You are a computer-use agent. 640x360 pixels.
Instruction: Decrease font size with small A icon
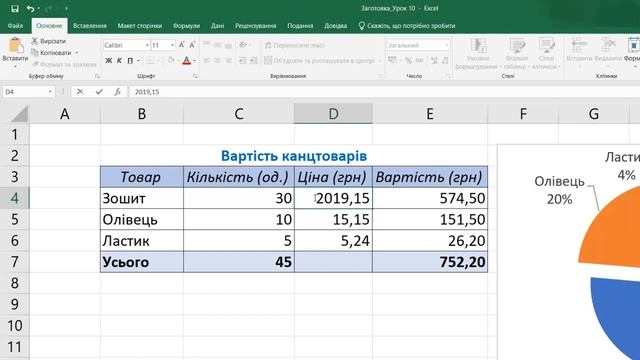pos(192,45)
